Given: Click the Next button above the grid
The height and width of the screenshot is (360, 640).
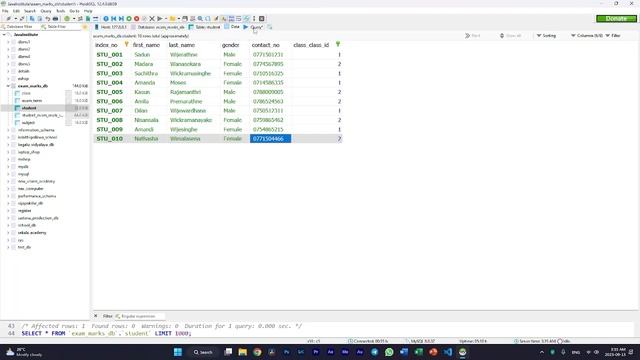Looking at the screenshot, I should click(473, 36).
